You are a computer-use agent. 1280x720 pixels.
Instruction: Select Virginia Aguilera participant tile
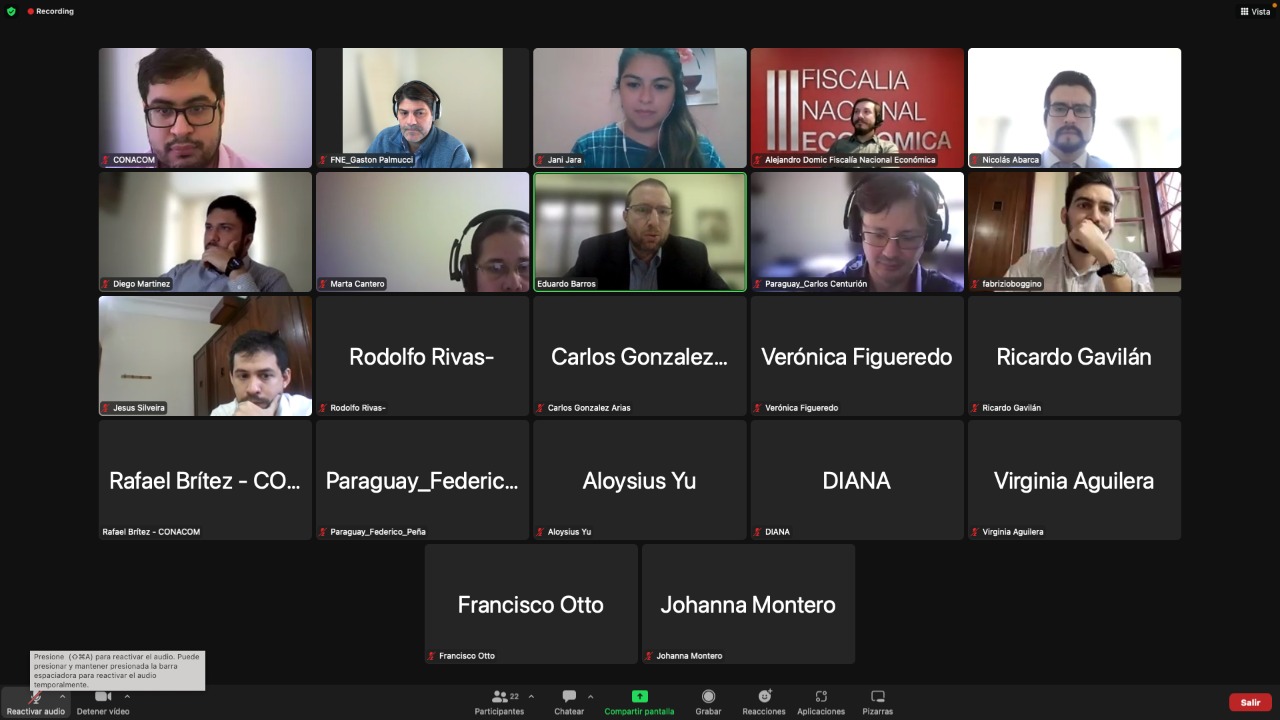(1074, 480)
